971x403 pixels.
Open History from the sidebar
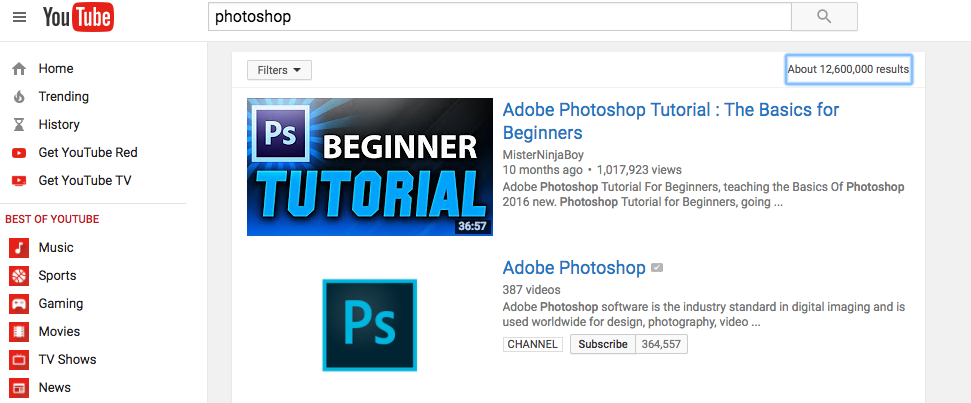pos(59,124)
